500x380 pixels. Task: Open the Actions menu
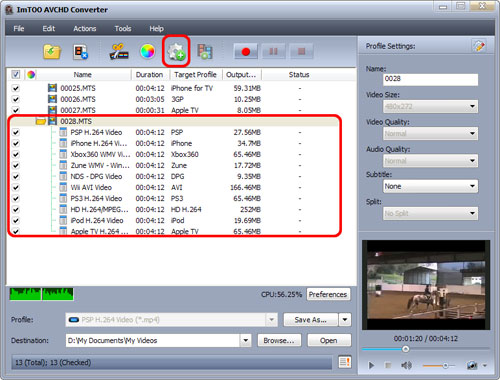(x=85, y=28)
